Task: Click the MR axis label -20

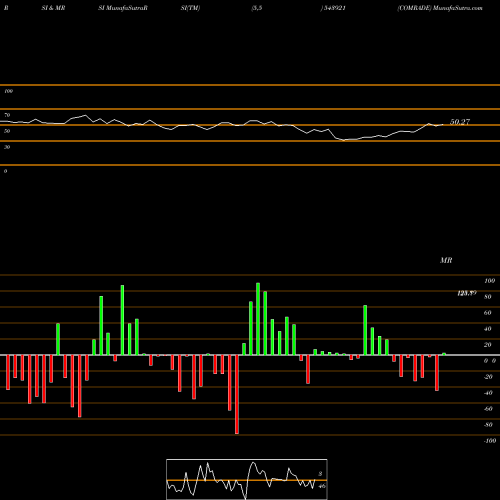Action: click(488, 377)
